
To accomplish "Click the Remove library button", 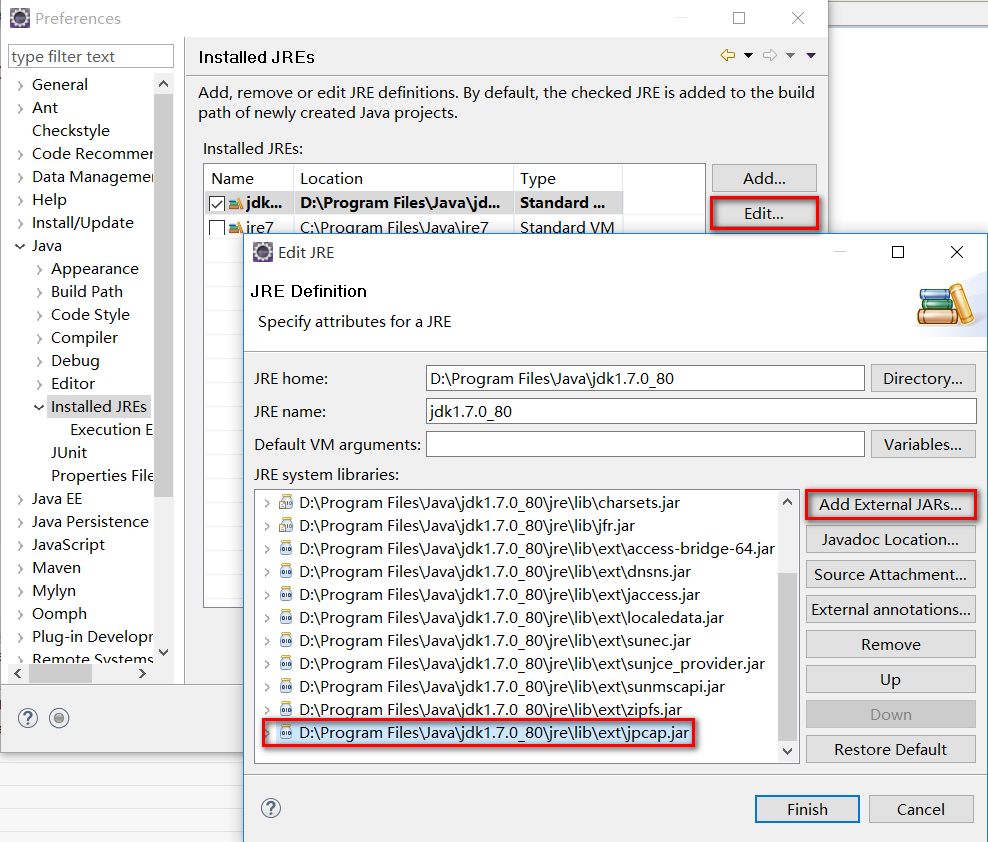I will point(890,644).
